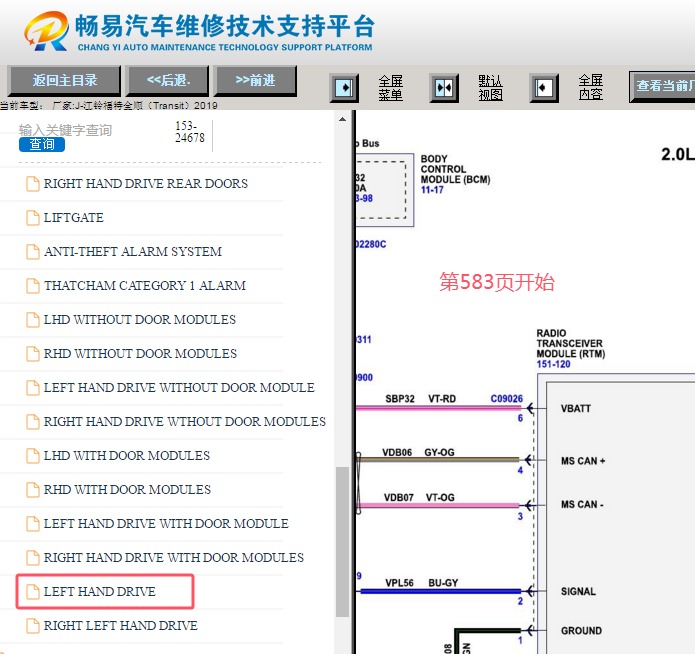Image resolution: width=695 pixels, height=654 pixels.
Task: Click the list scrollbar thumb
Action: (342, 541)
